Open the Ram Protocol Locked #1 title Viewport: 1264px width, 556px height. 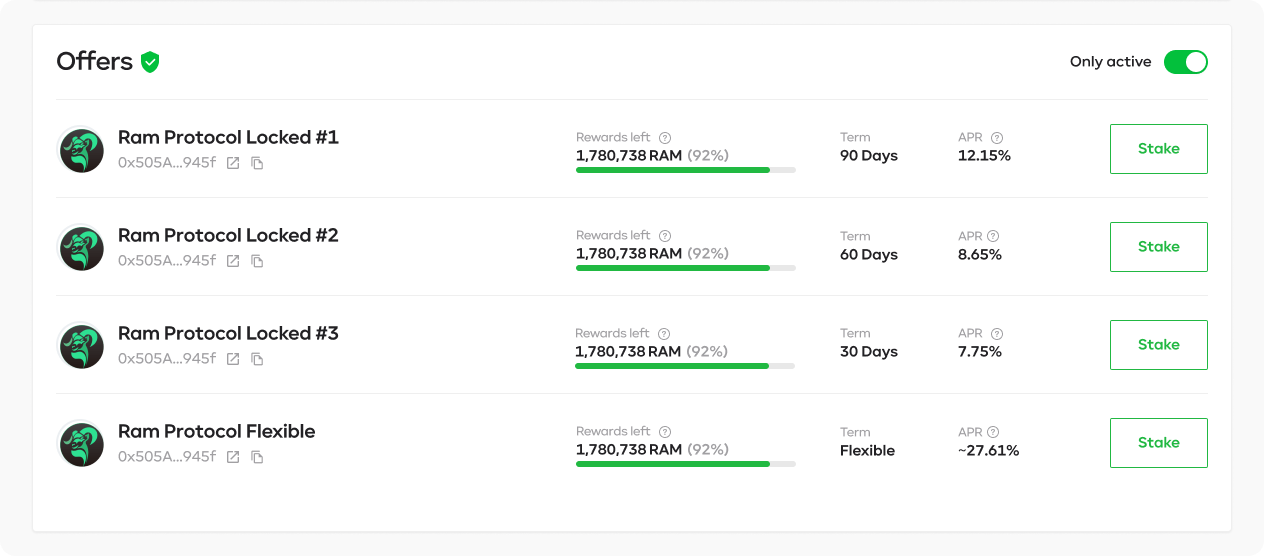click(228, 137)
